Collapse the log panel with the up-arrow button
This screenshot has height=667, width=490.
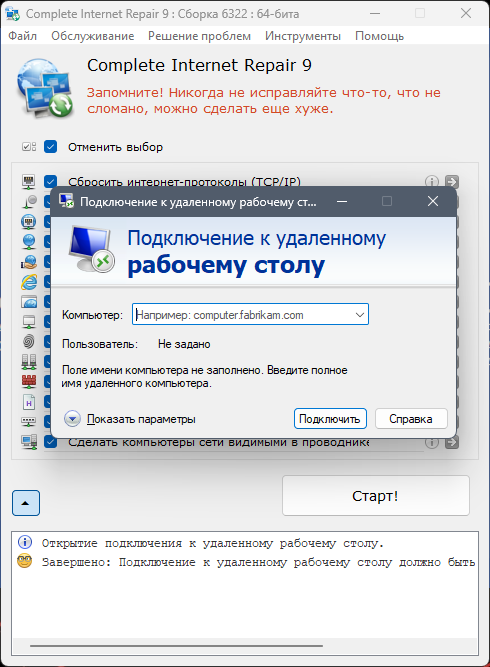tap(26, 503)
